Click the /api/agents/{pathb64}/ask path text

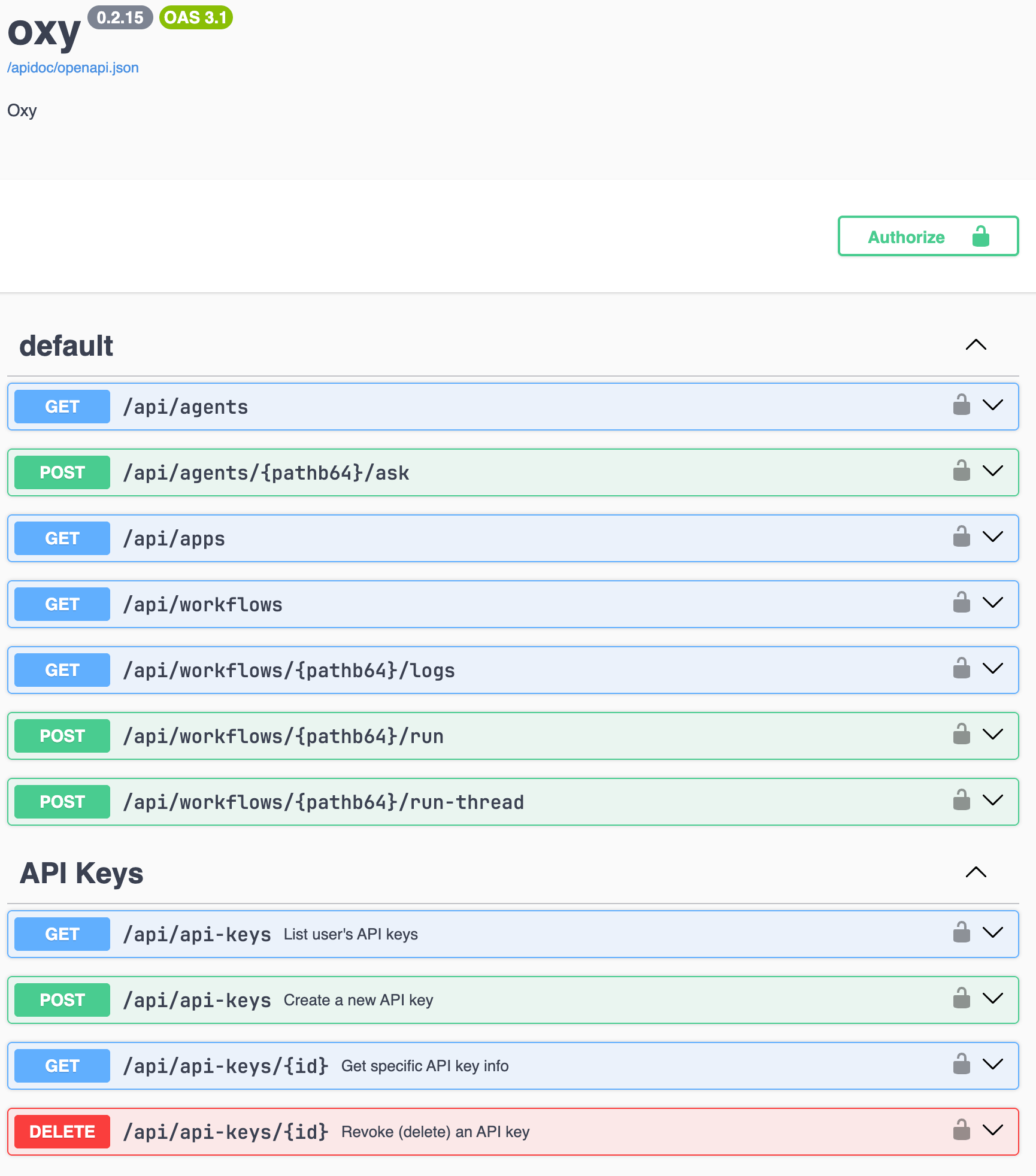[266, 473]
